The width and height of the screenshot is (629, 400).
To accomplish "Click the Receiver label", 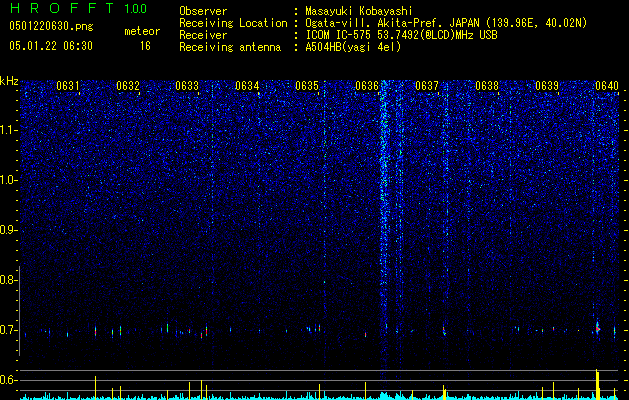I will 203,35.
